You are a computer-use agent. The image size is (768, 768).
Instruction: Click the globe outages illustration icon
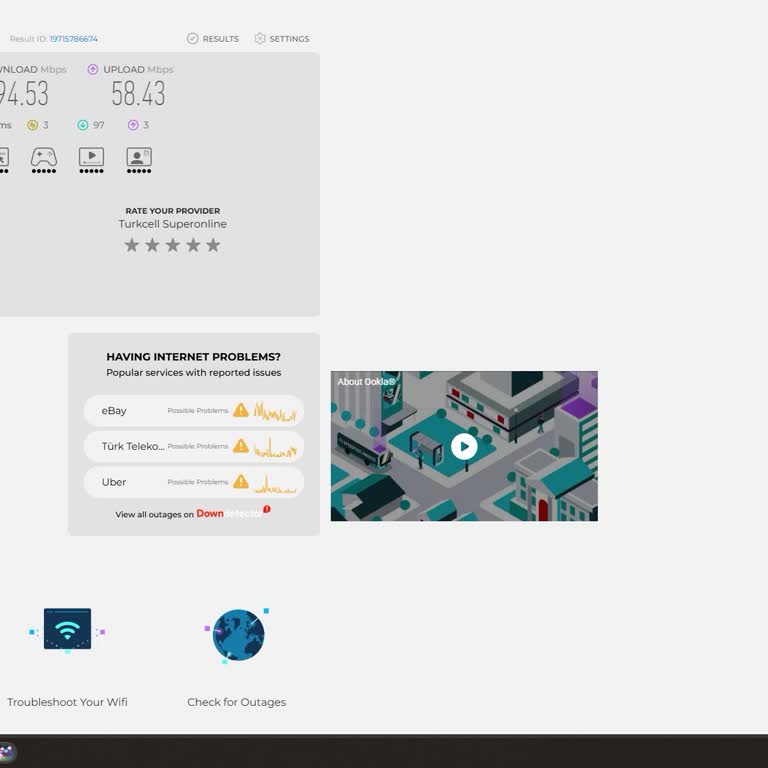pyautogui.click(x=238, y=635)
